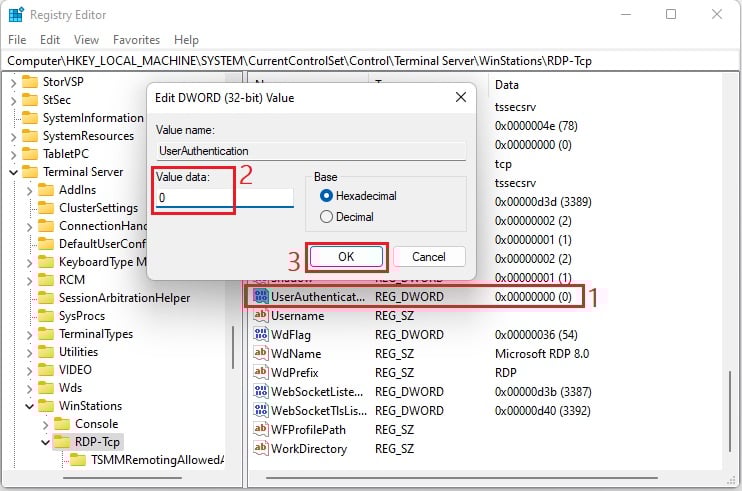Viewport: 742px width, 491px height.
Task: Open the File menu
Action: [17, 40]
